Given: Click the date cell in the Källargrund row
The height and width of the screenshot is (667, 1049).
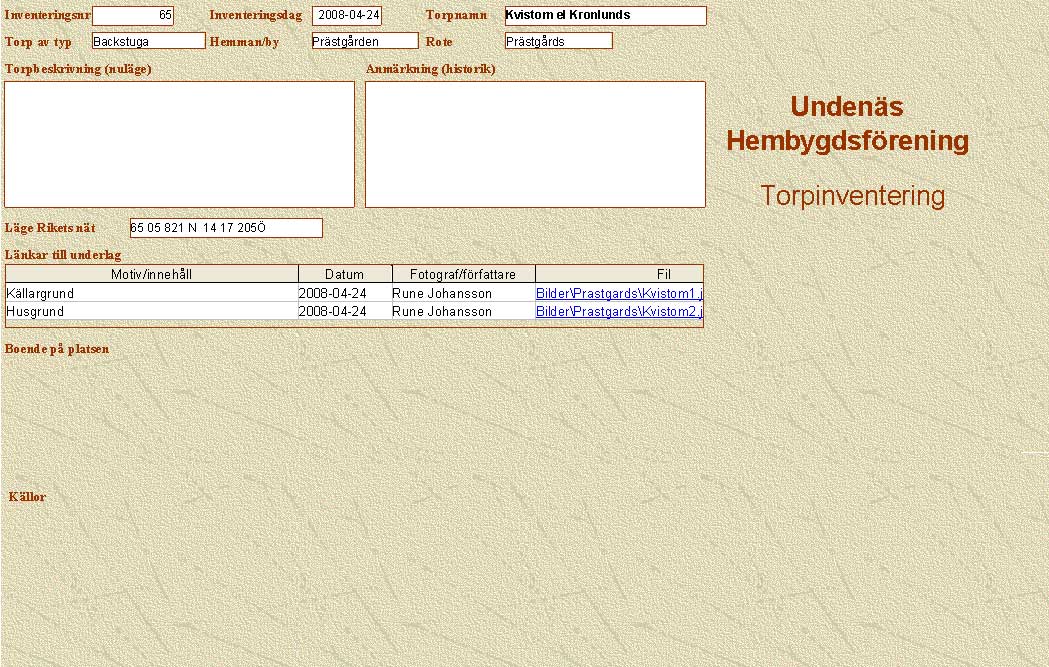Looking at the screenshot, I should tap(333, 294).
